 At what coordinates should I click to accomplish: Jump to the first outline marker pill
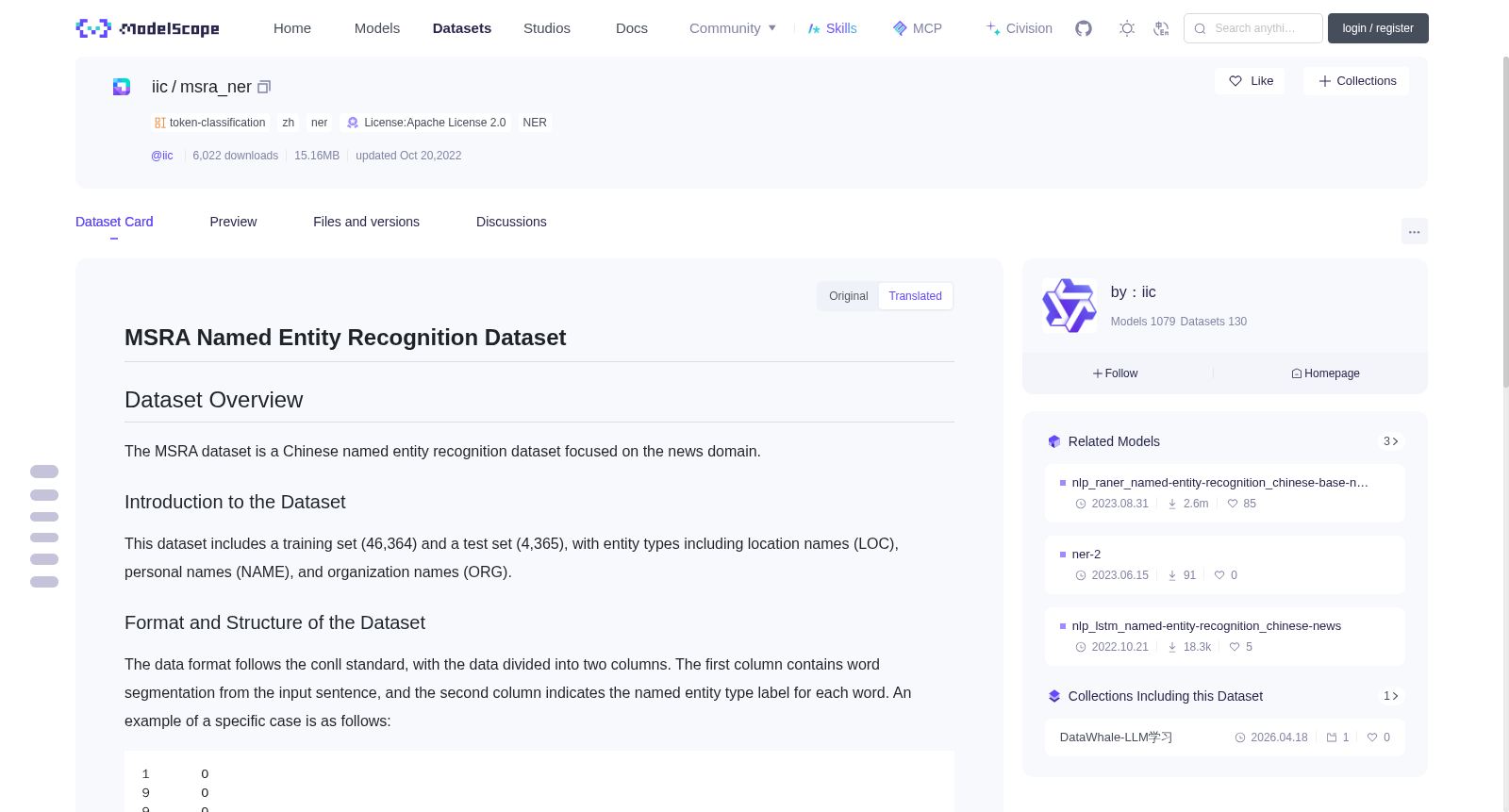[x=44, y=472]
